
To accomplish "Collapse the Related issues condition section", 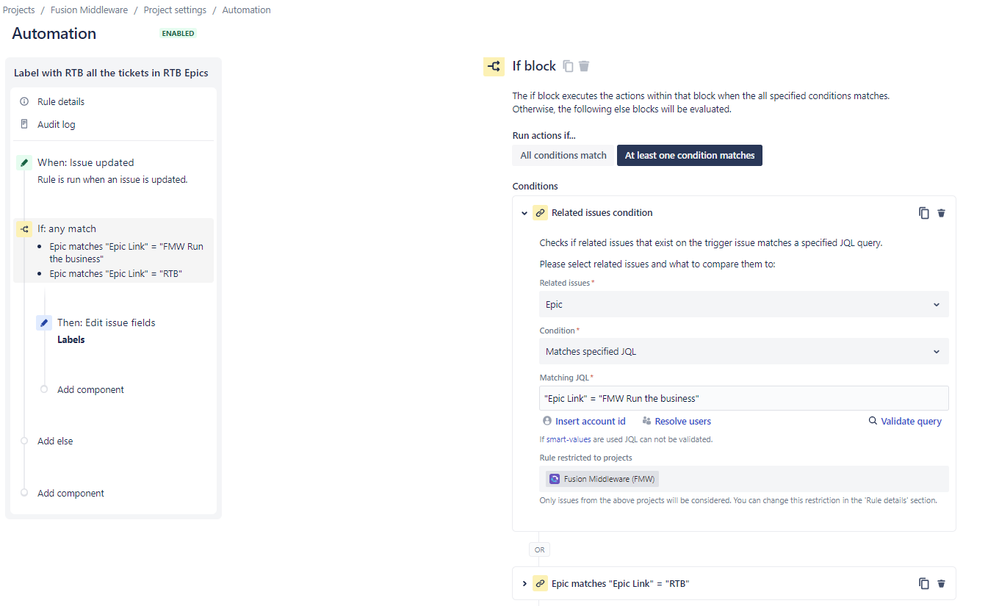I will (x=524, y=213).
